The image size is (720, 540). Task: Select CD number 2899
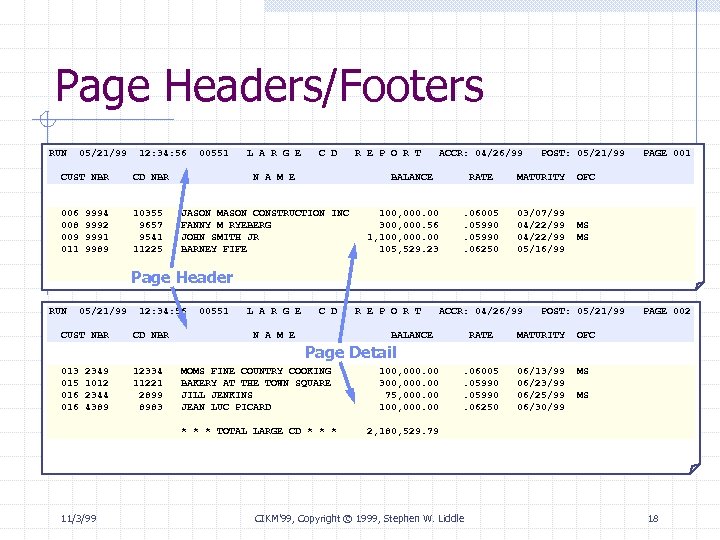151,395
